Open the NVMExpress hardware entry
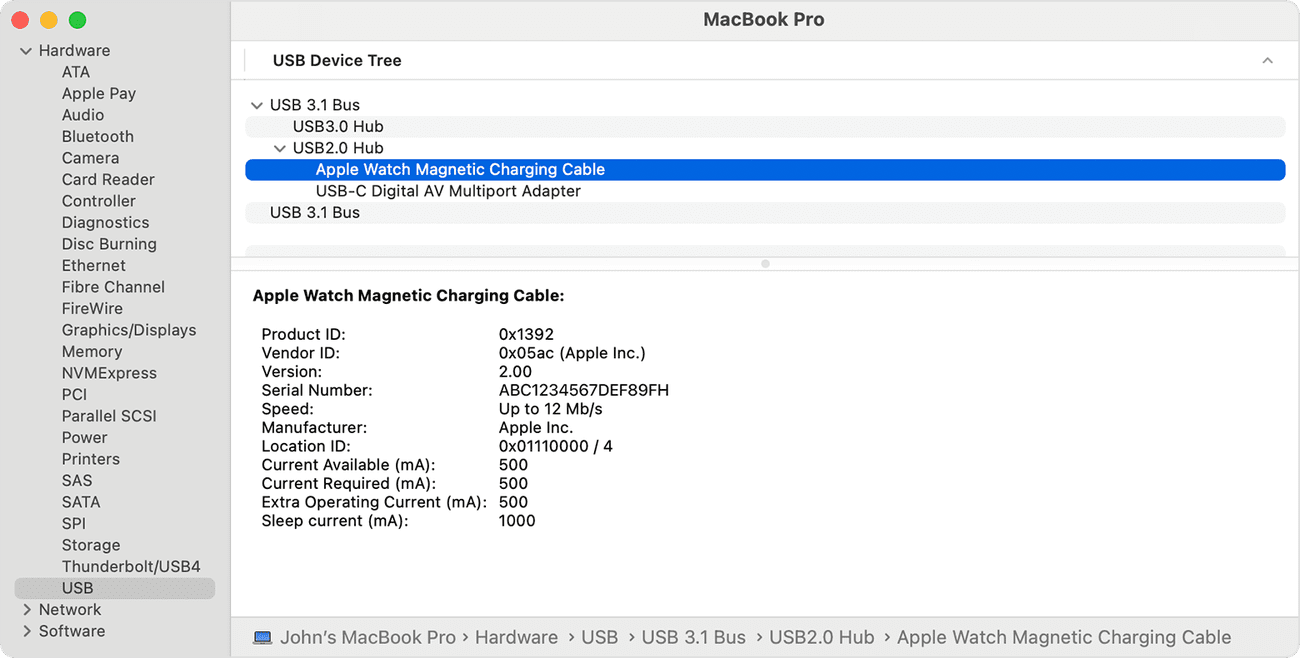1300x658 pixels. (x=108, y=372)
